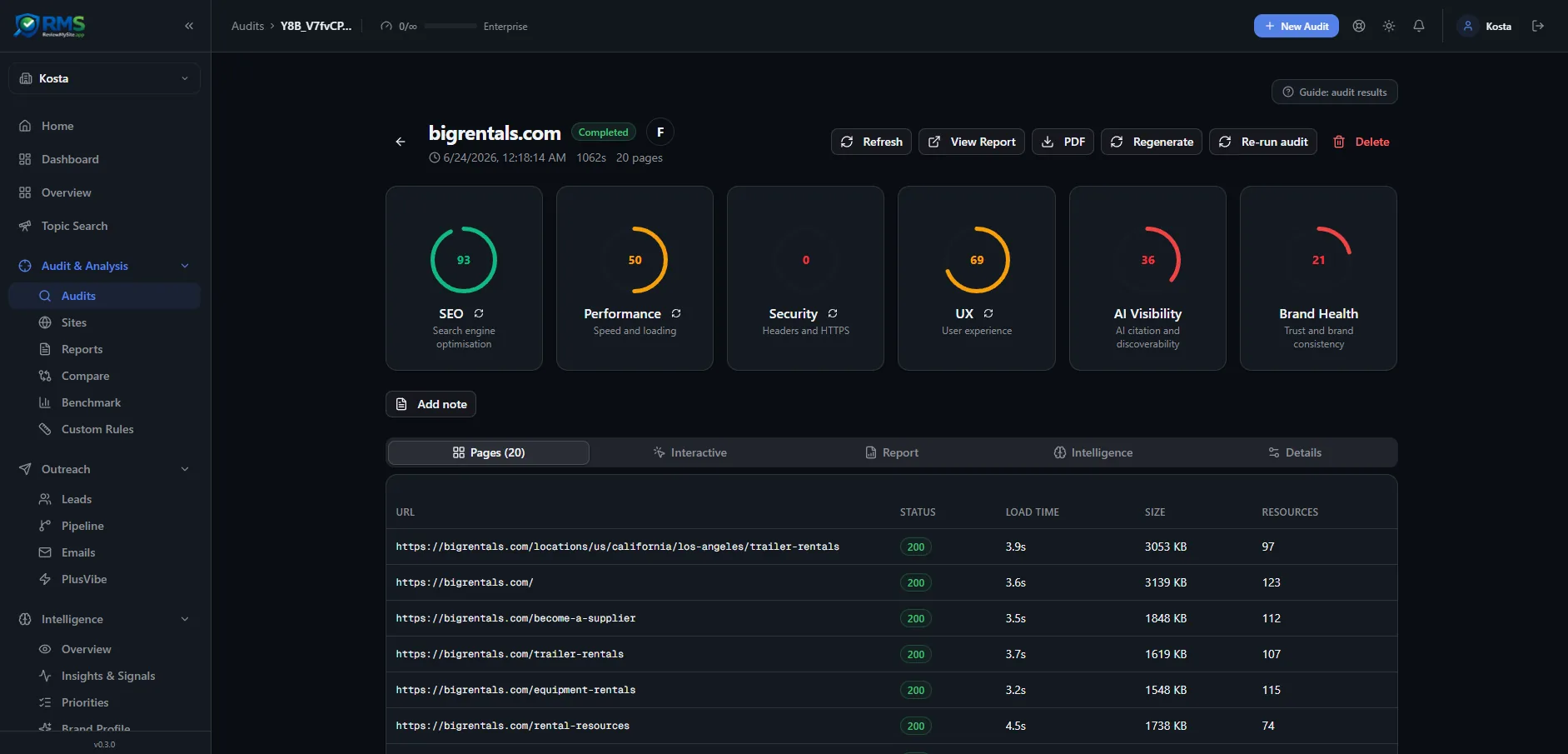This screenshot has width=1568, height=754.
Task: Open Guide: audit results
Action: pyautogui.click(x=1334, y=92)
